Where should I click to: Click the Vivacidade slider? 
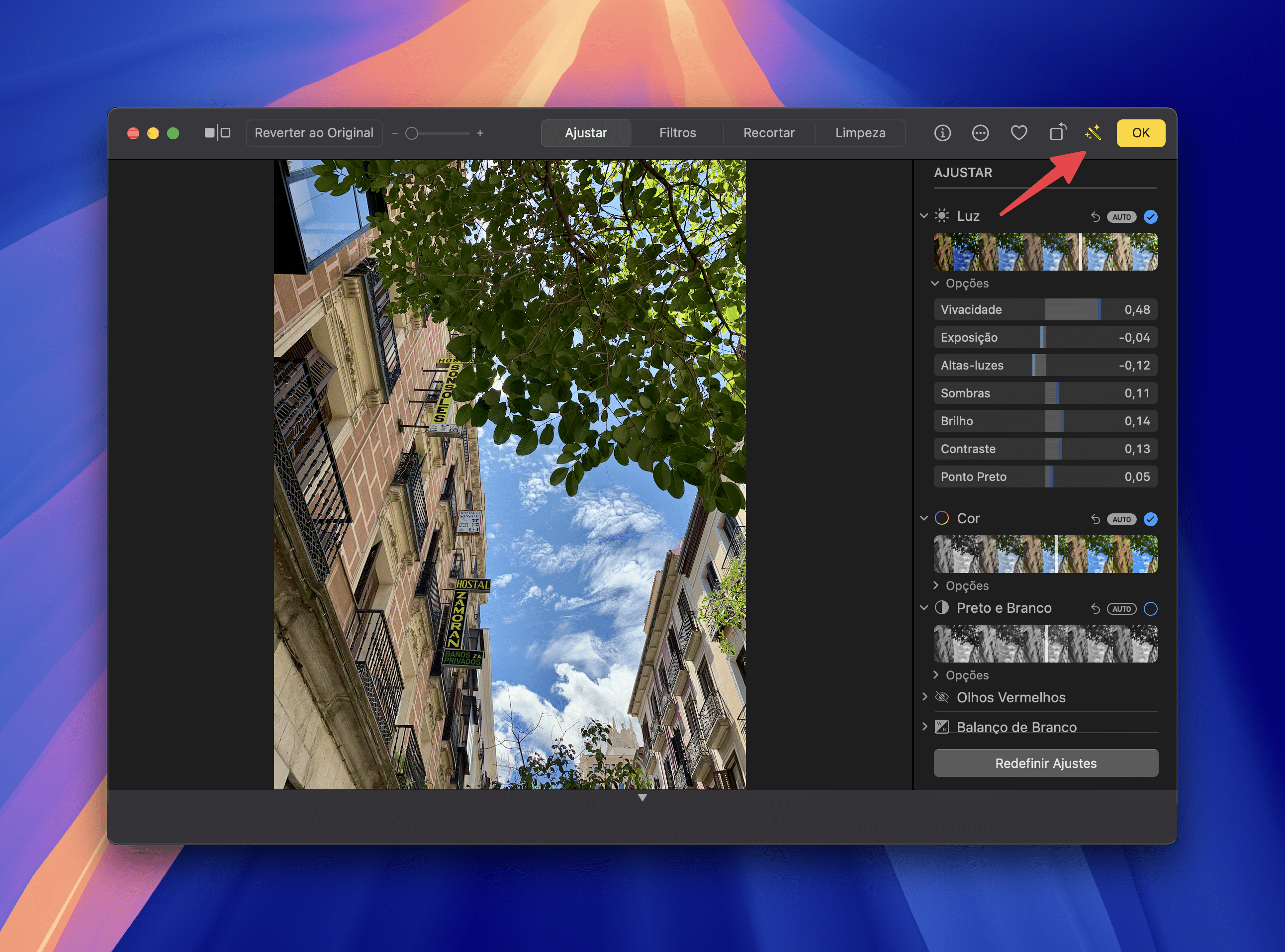coord(1045,309)
